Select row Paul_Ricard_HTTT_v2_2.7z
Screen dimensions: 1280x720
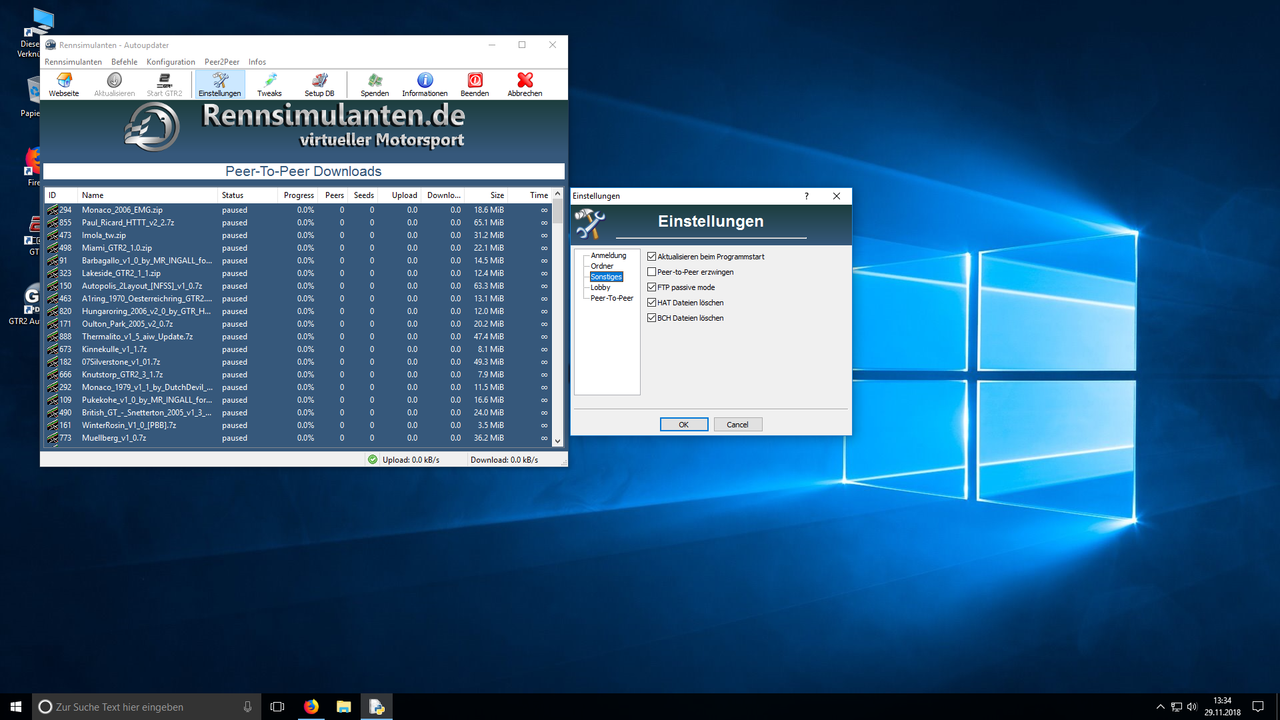tap(298, 222)
